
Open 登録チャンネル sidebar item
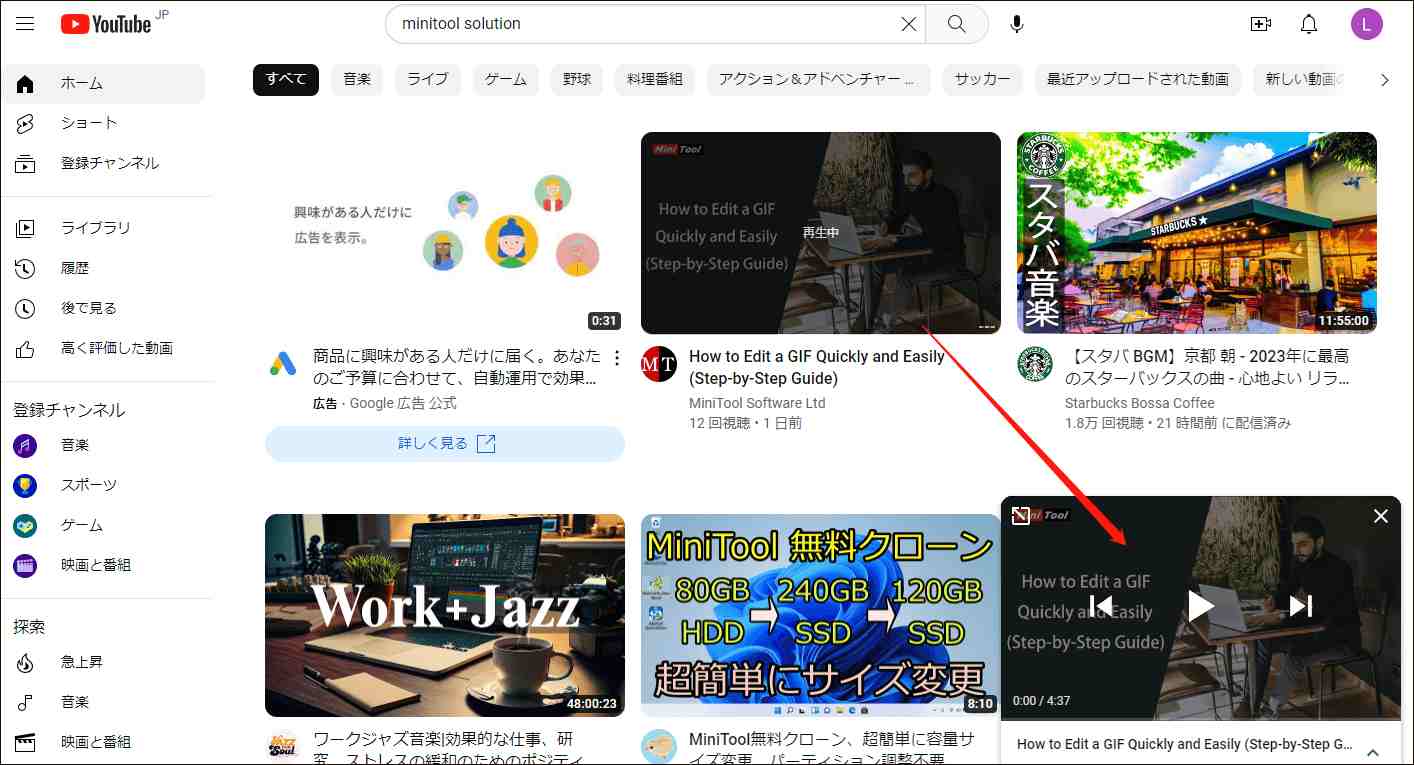point(104,163)
